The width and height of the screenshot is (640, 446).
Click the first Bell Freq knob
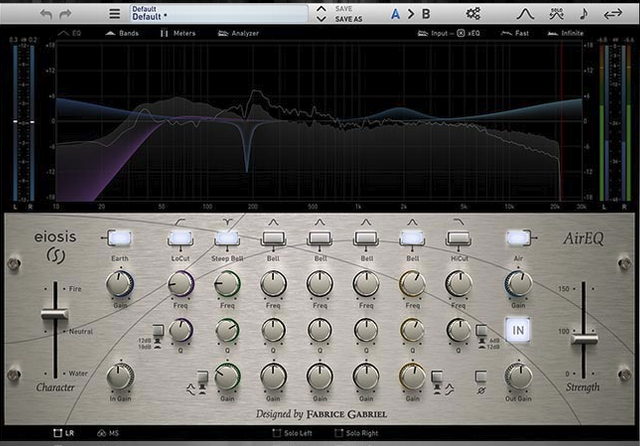(x=273, y=284)
